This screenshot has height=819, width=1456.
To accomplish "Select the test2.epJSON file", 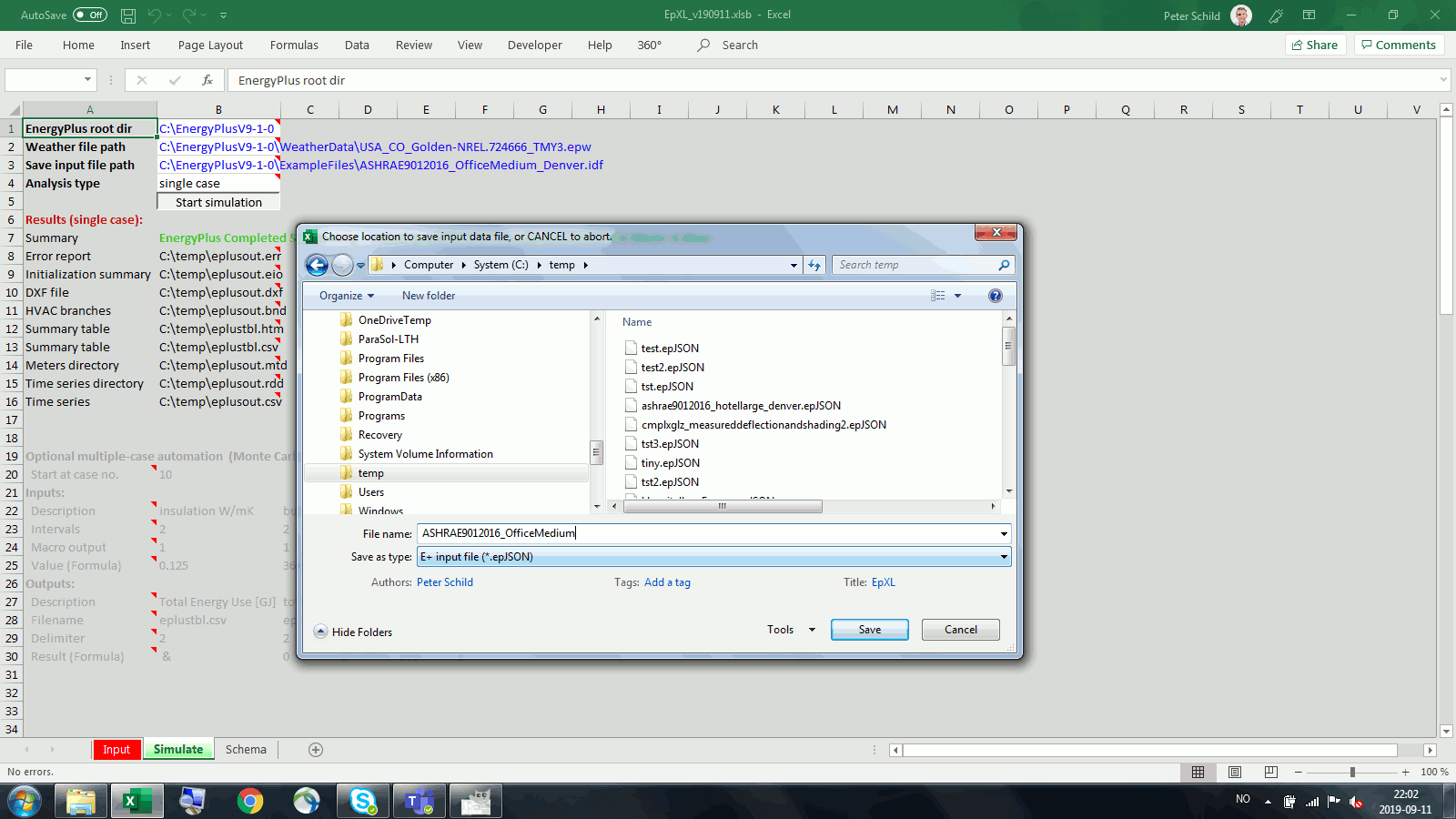I will (x=672, y=368).
